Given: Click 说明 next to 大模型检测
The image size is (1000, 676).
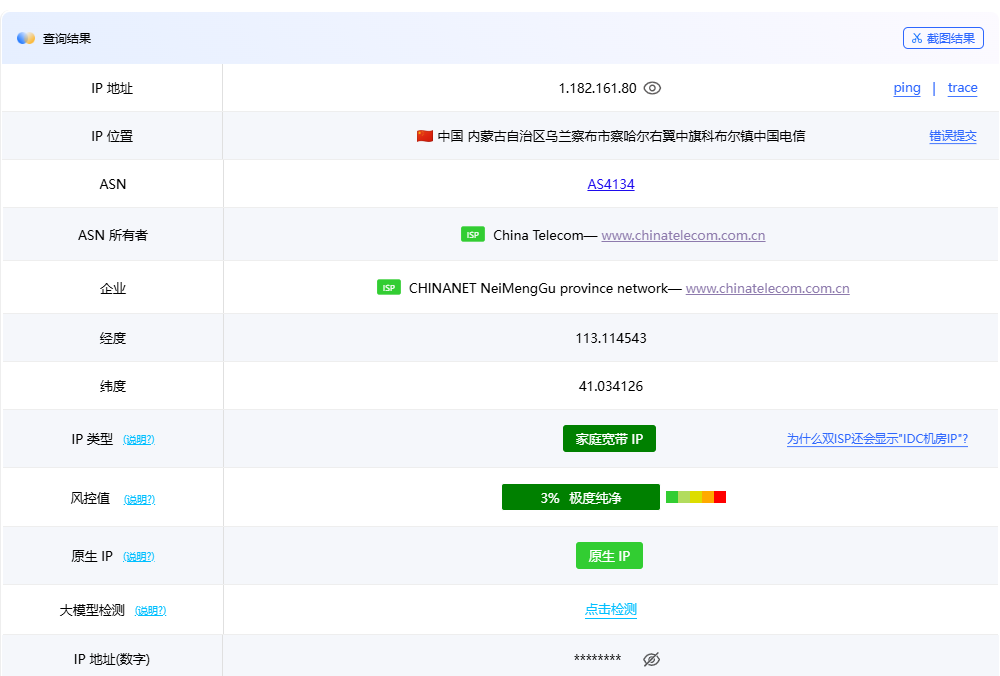Looking at the screenshot, I should click(150, 611).
